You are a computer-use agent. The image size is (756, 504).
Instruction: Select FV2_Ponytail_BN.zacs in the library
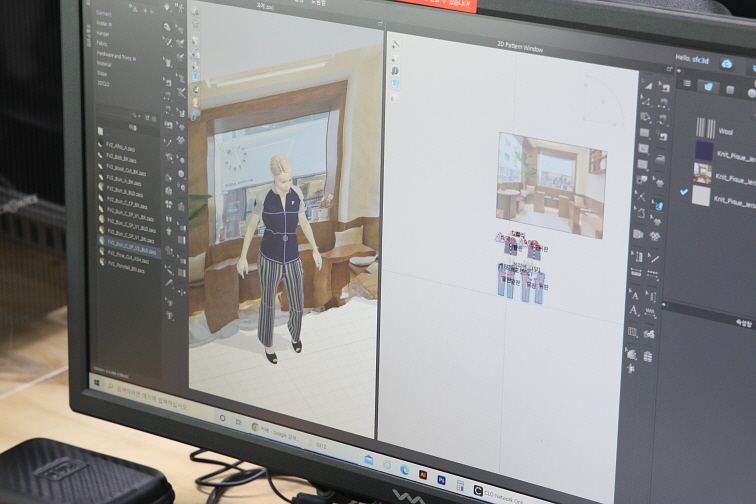pos(125,268)
